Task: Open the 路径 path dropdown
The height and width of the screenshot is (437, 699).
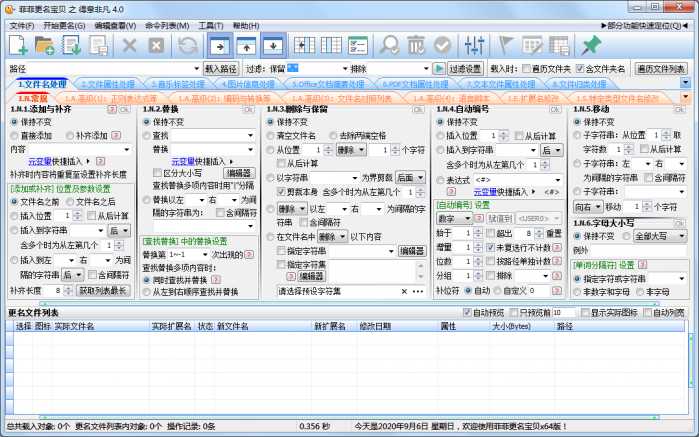Action: (197, 69)
